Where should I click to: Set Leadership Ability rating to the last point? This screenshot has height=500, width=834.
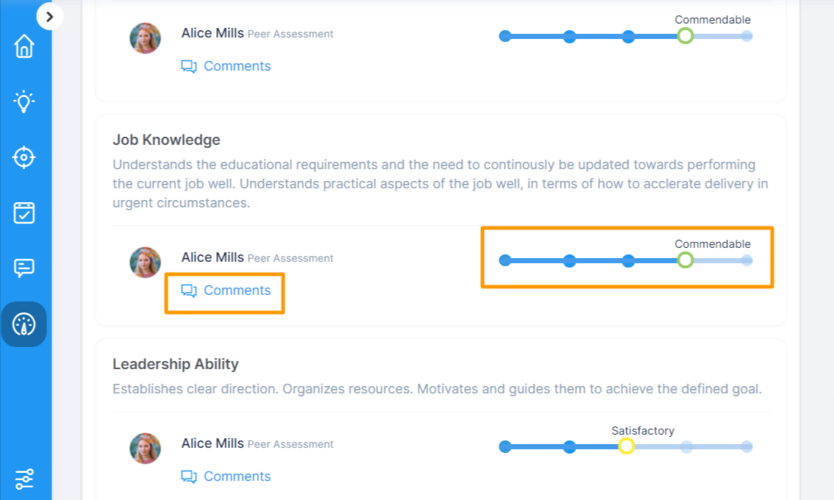tap(747, 446)
